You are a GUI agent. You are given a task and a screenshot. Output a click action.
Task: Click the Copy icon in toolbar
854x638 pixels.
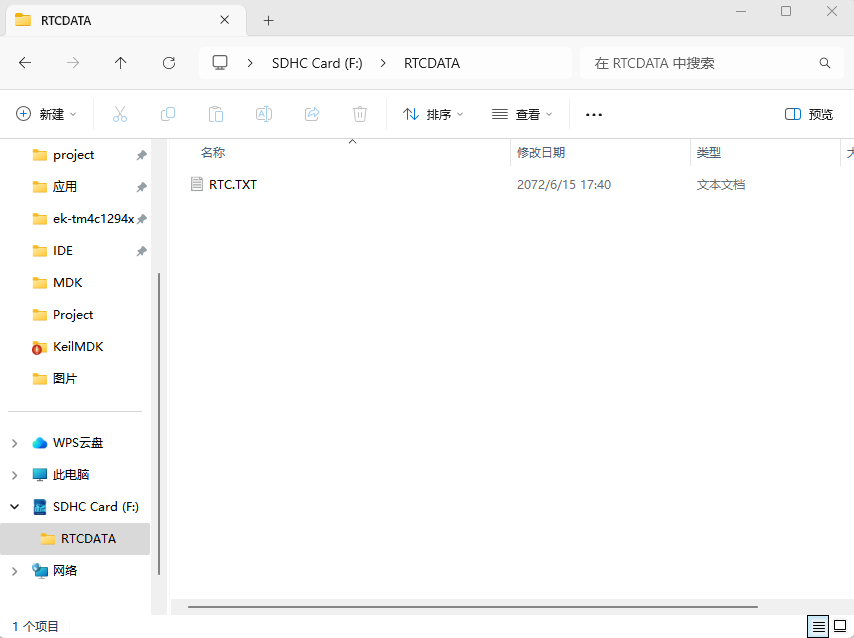(168, 115)
